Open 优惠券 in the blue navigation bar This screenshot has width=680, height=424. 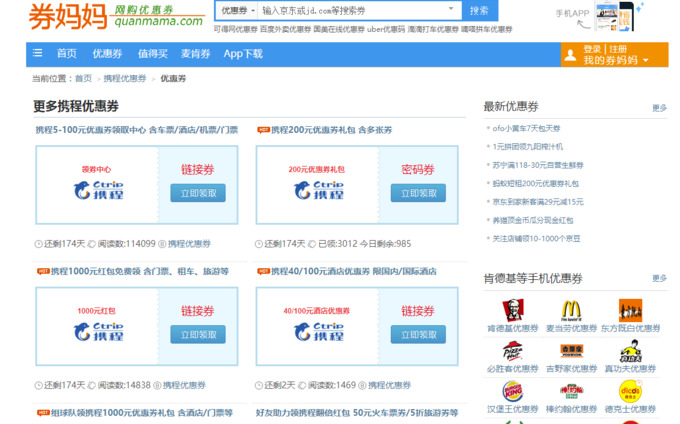coord(107,54)
